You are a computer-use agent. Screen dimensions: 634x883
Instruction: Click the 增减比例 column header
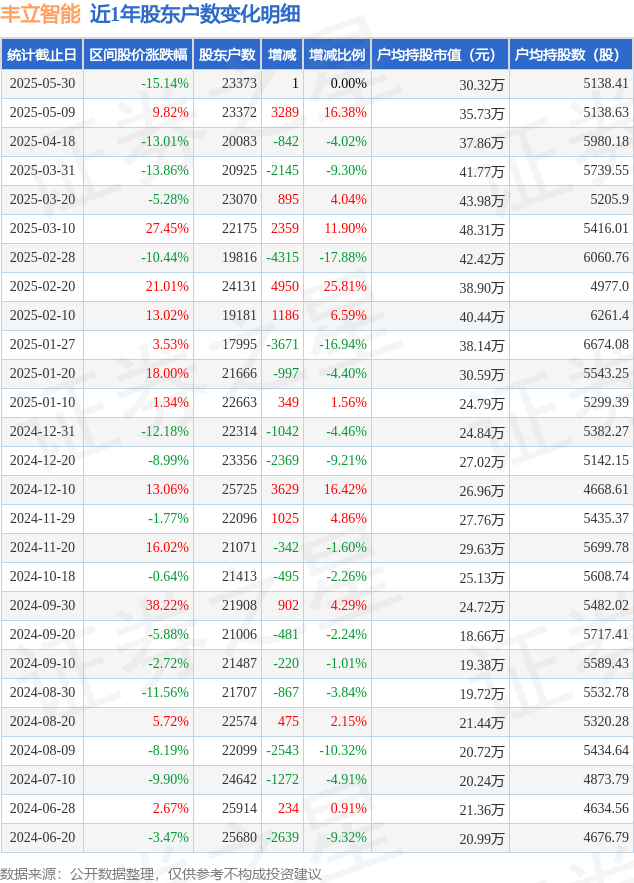(337, 55)
